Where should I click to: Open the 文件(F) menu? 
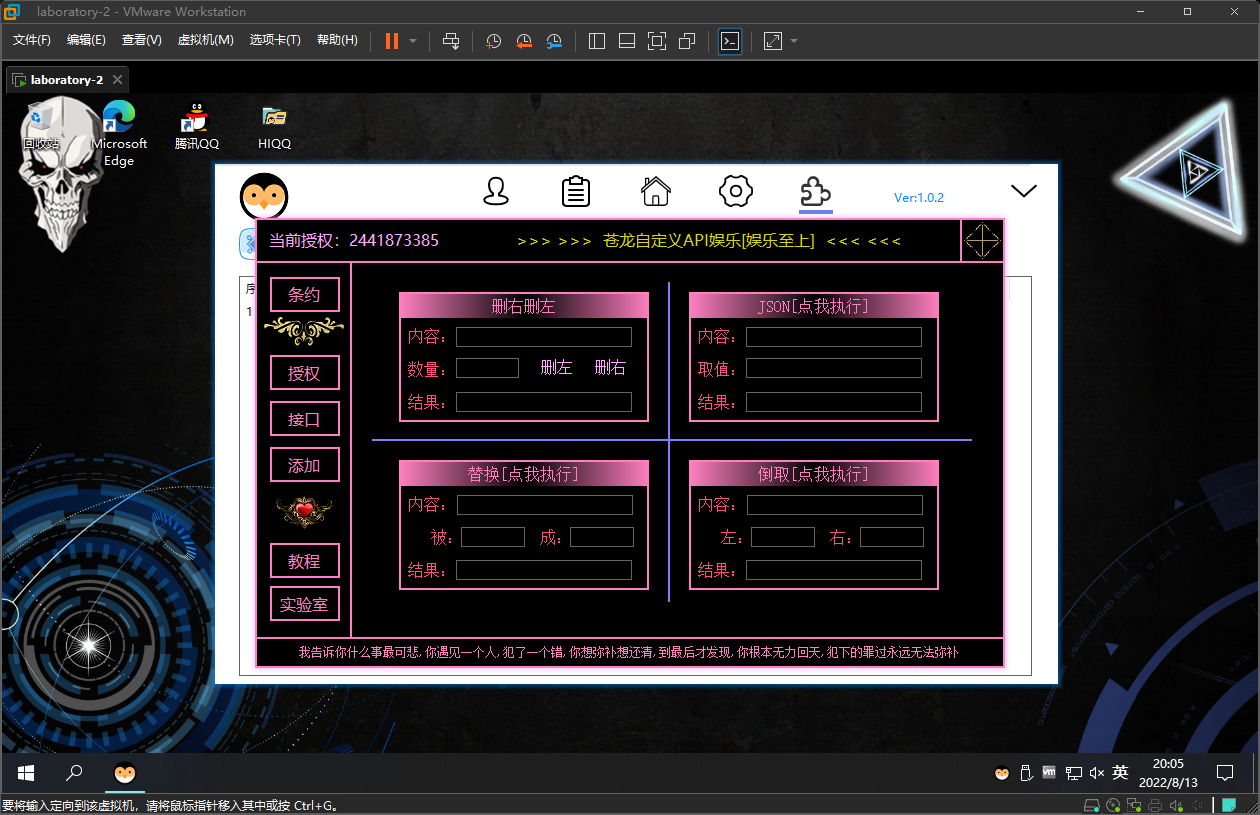coord(32,40)
